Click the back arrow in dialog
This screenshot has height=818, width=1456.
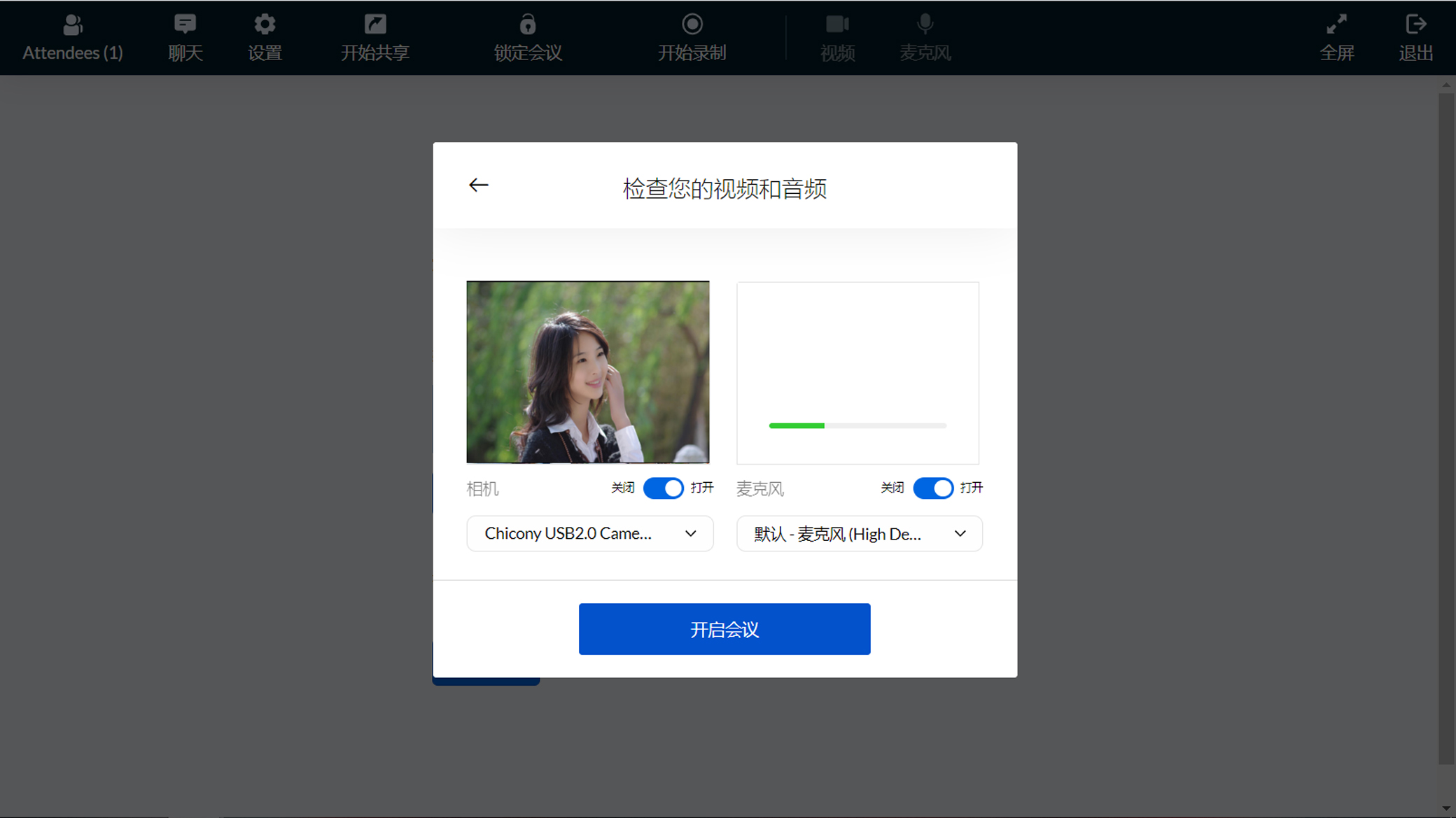479,185
